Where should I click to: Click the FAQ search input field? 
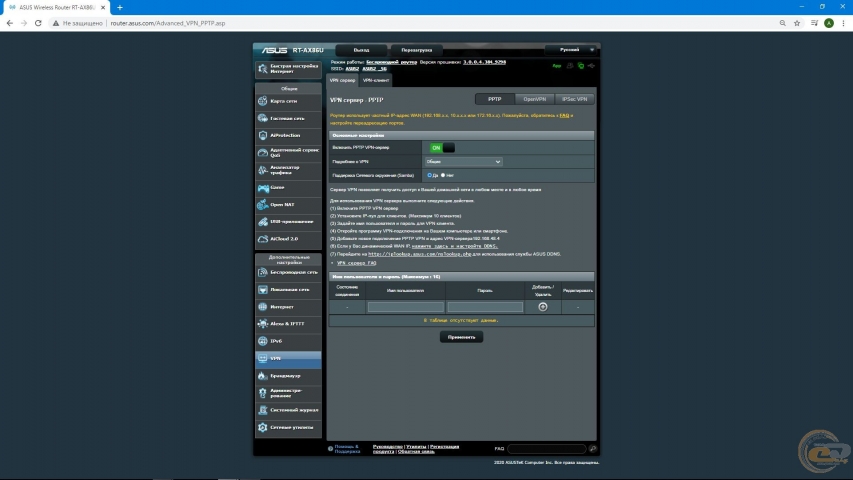tap(547, 449)
